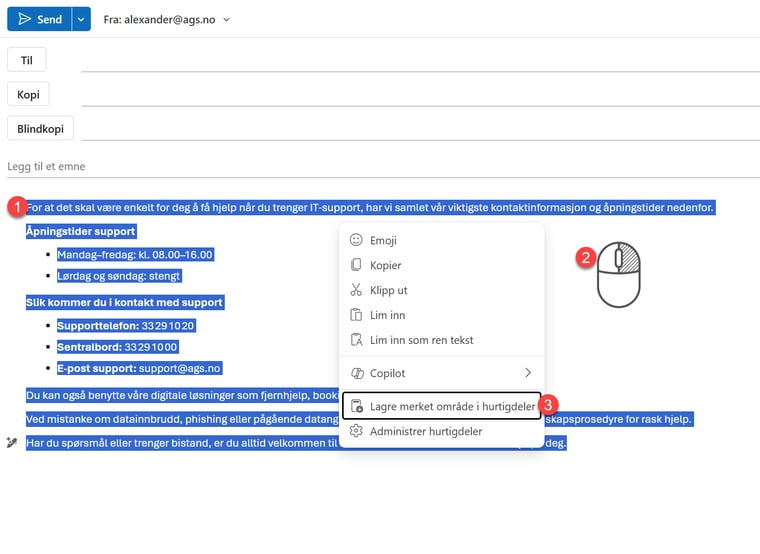Click the Send paper-plane icon

(x=24, y=19)
